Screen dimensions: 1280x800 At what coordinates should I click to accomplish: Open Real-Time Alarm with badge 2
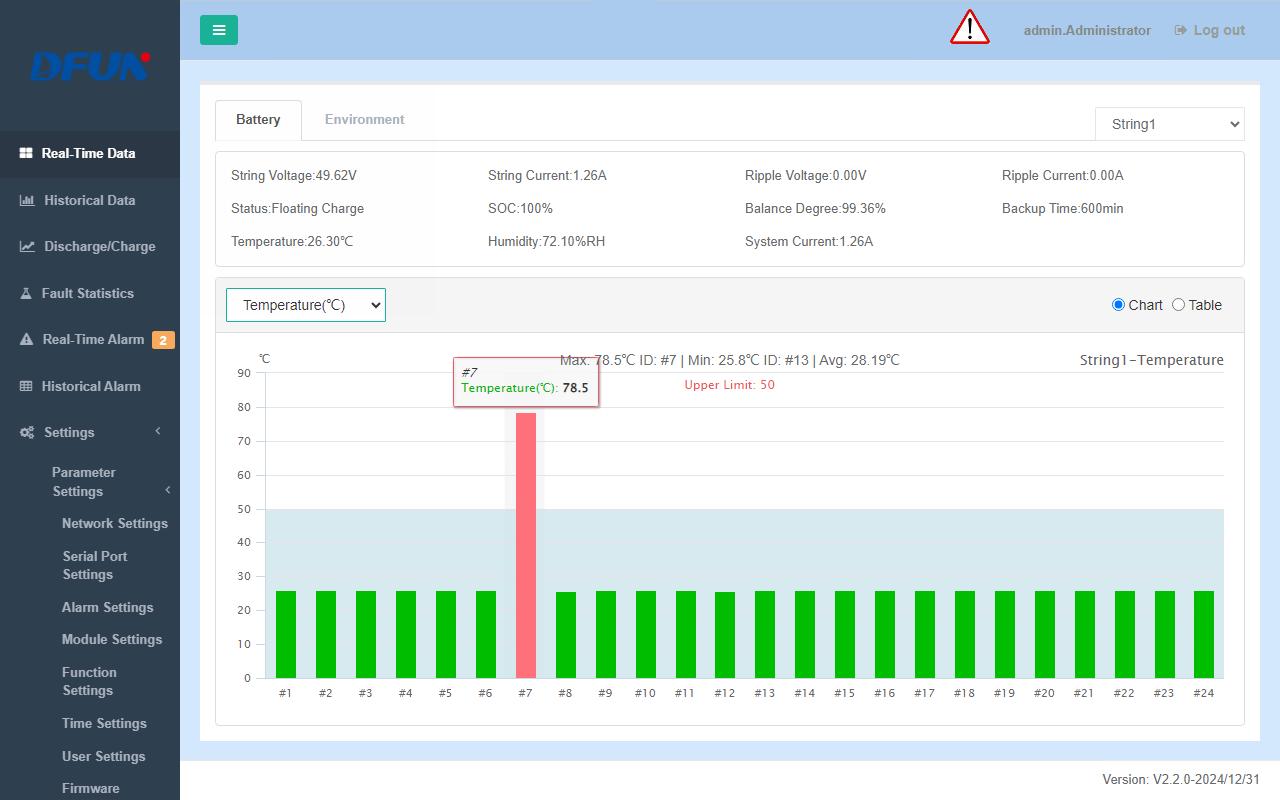click(93, 340)
